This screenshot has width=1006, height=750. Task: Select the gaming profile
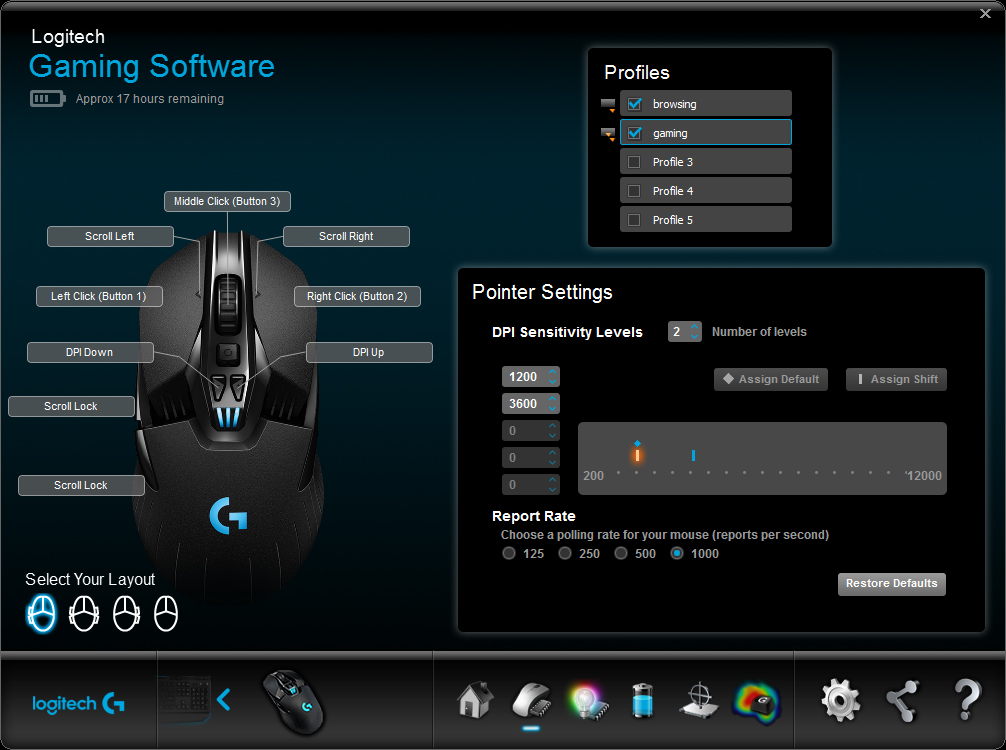(x=705, y=132)
